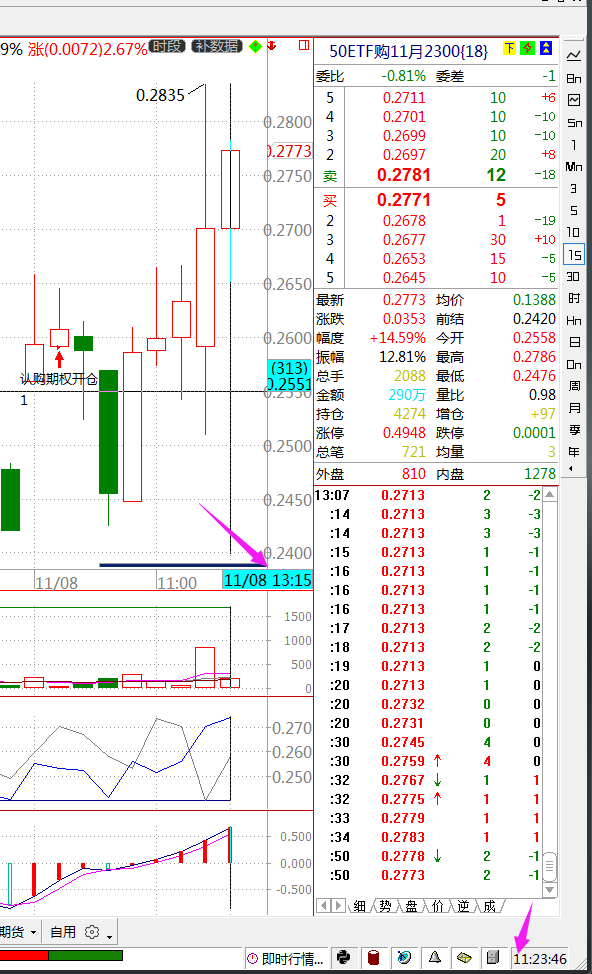Click the bell alert status bar icon
This screenshot has width=592, height=974.
(434, 958)
